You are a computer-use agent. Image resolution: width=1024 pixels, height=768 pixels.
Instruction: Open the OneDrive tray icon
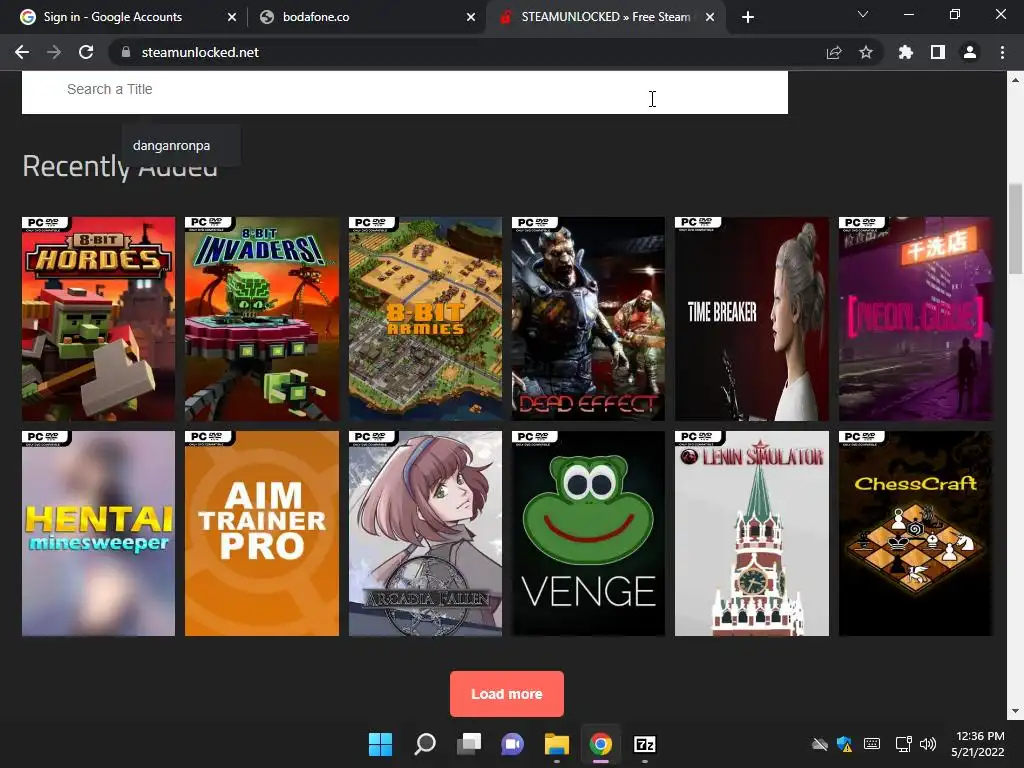pyautogui.click(x=820, y=744)
